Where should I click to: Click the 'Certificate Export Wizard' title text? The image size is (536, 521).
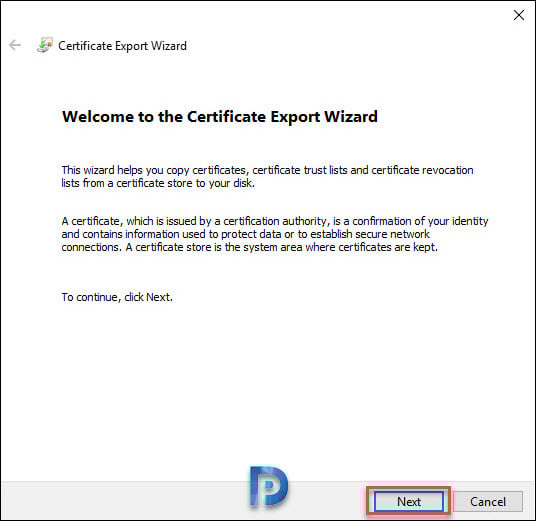pos(122,46)
